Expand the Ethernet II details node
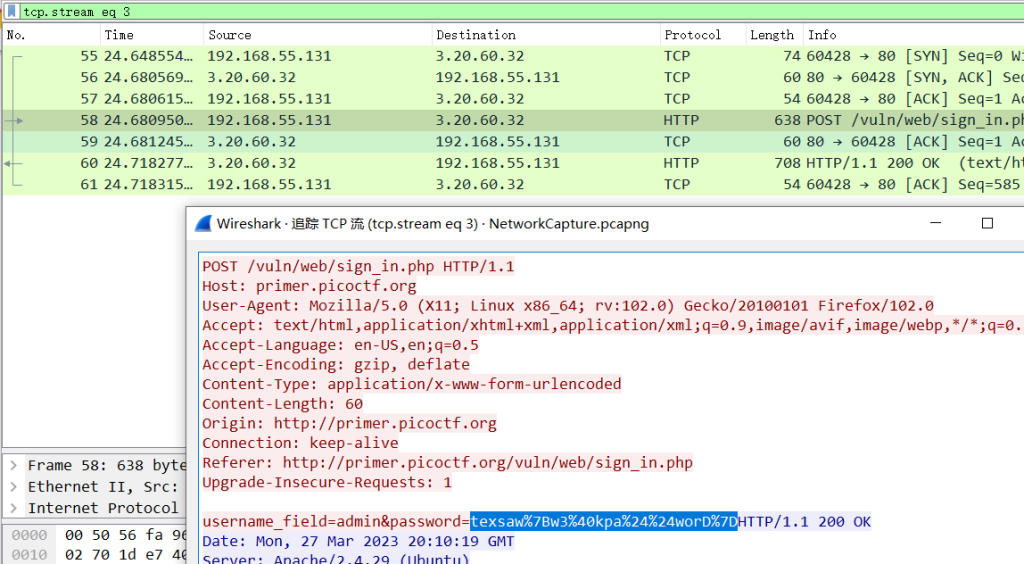The width and height of the screenshot is (1024, 564). [x=13, y=487]
